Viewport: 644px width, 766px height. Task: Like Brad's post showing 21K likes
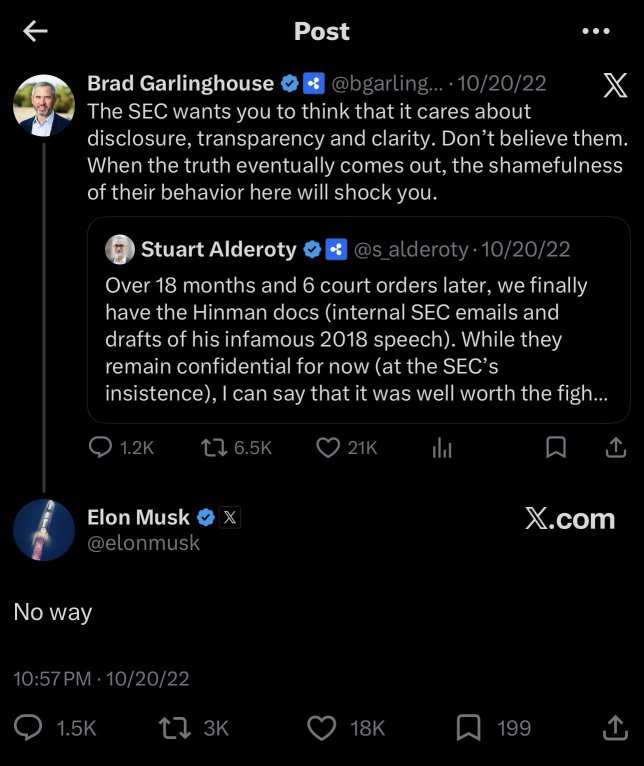coord(347,447)
